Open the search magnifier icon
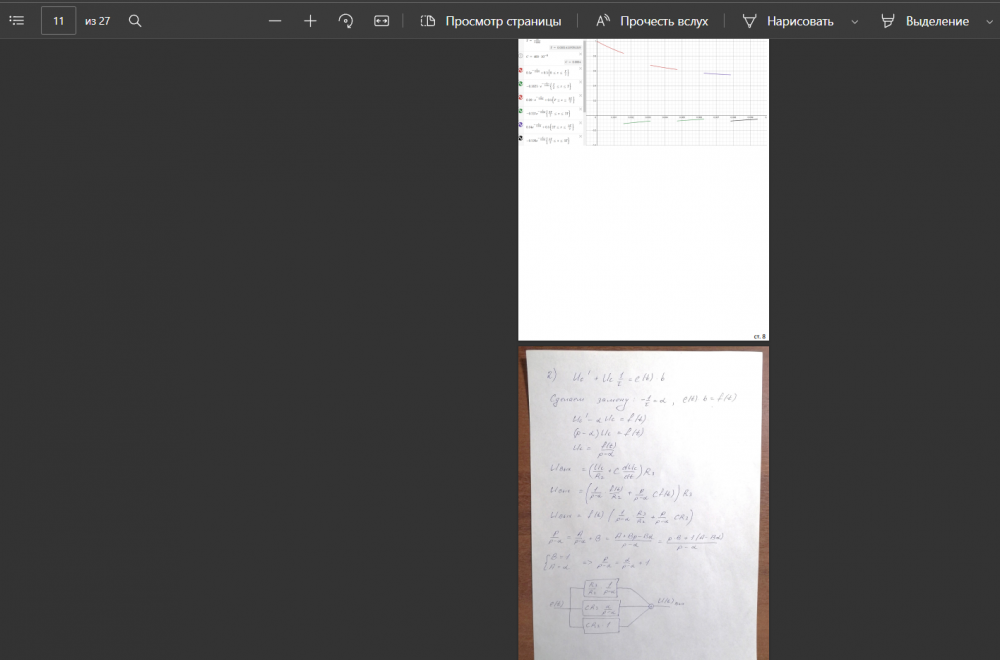Image resolution: width=1000 pixels, height=660 pixels. click(x=135, y=20)
